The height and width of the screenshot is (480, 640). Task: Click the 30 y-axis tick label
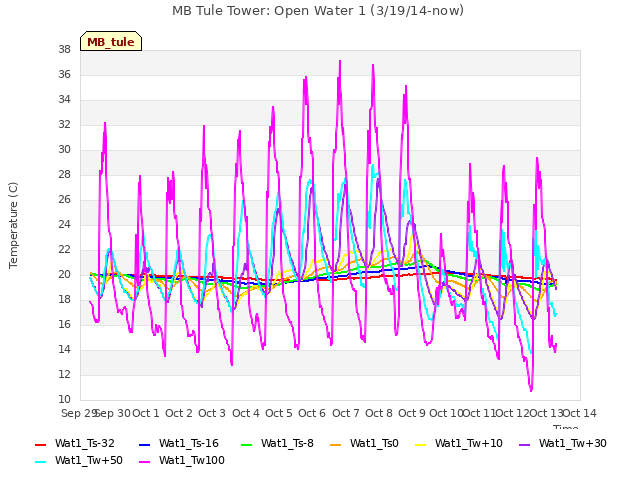[x=64, y=149]
